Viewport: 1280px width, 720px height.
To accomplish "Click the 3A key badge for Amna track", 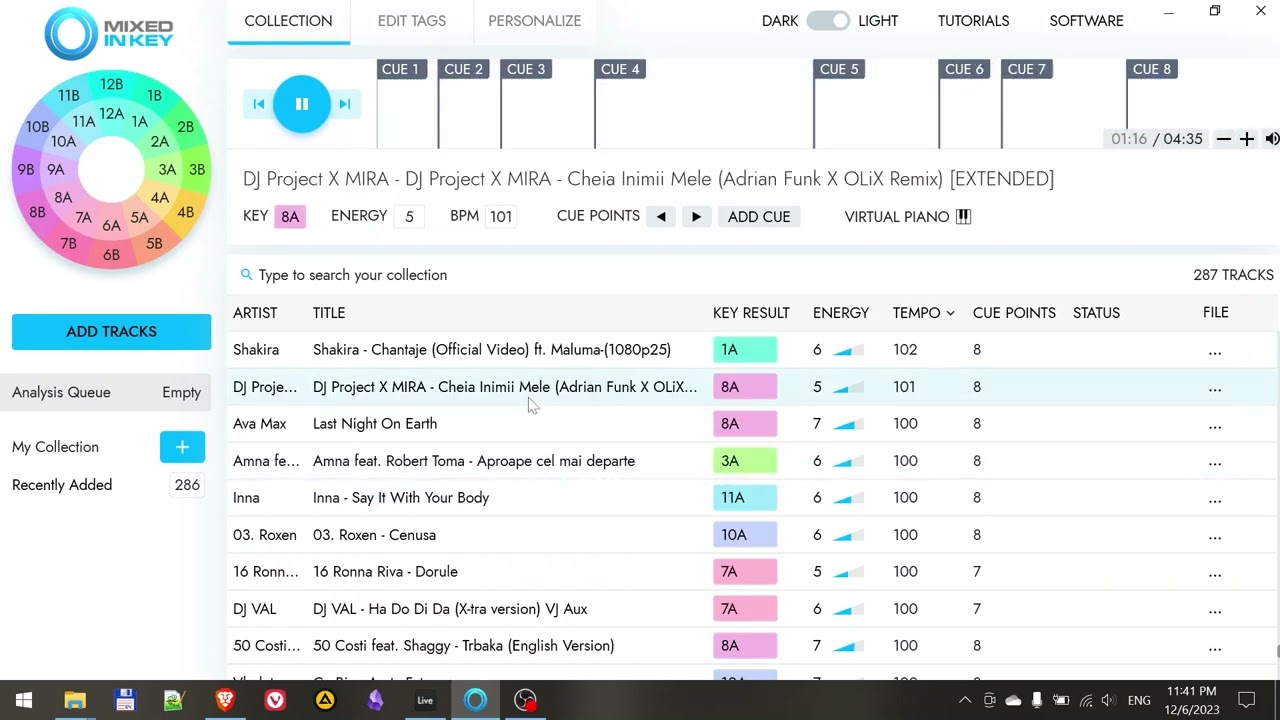I will click(745, 461).
